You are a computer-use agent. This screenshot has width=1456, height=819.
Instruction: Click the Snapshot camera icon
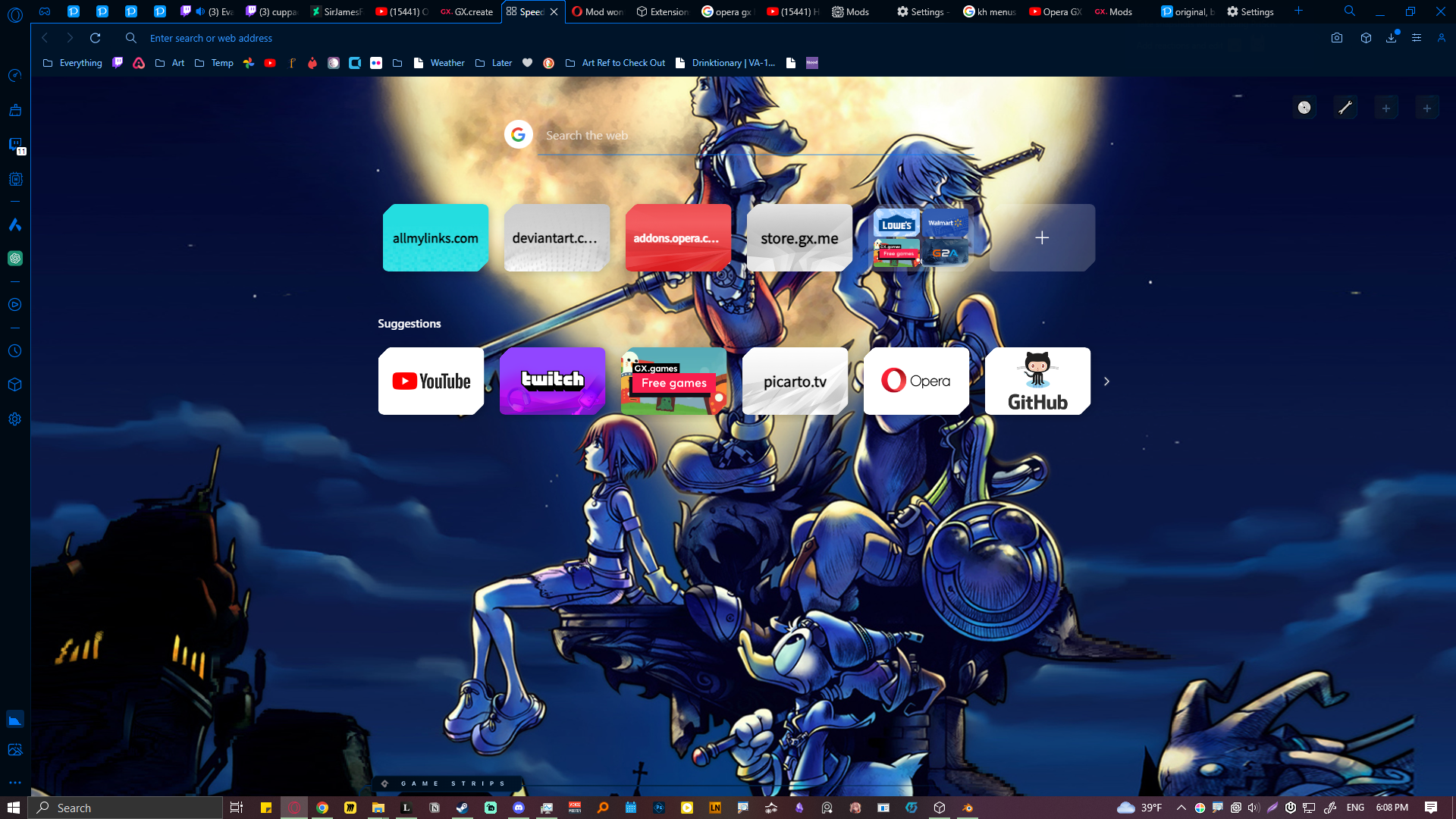pos(1337,38)
